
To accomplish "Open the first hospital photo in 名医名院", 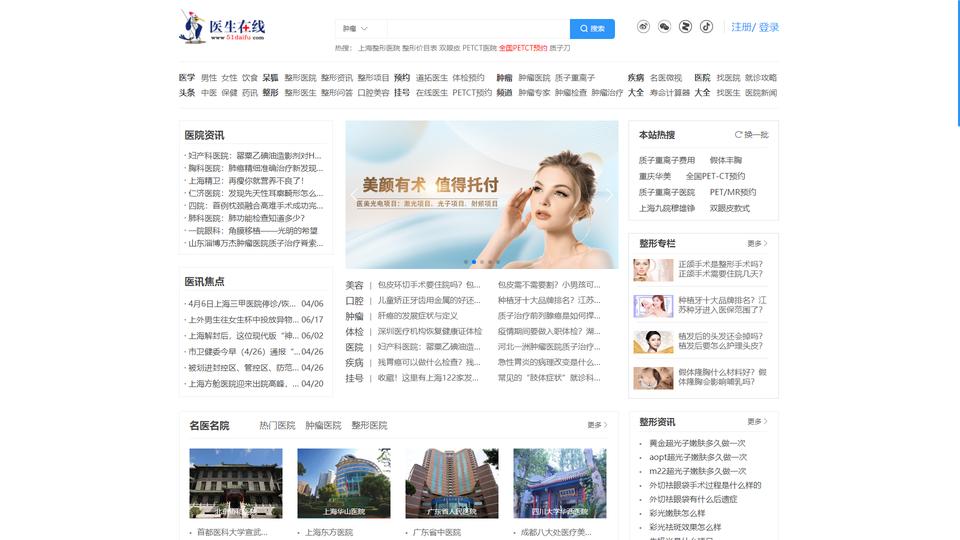I will point(236,483).
